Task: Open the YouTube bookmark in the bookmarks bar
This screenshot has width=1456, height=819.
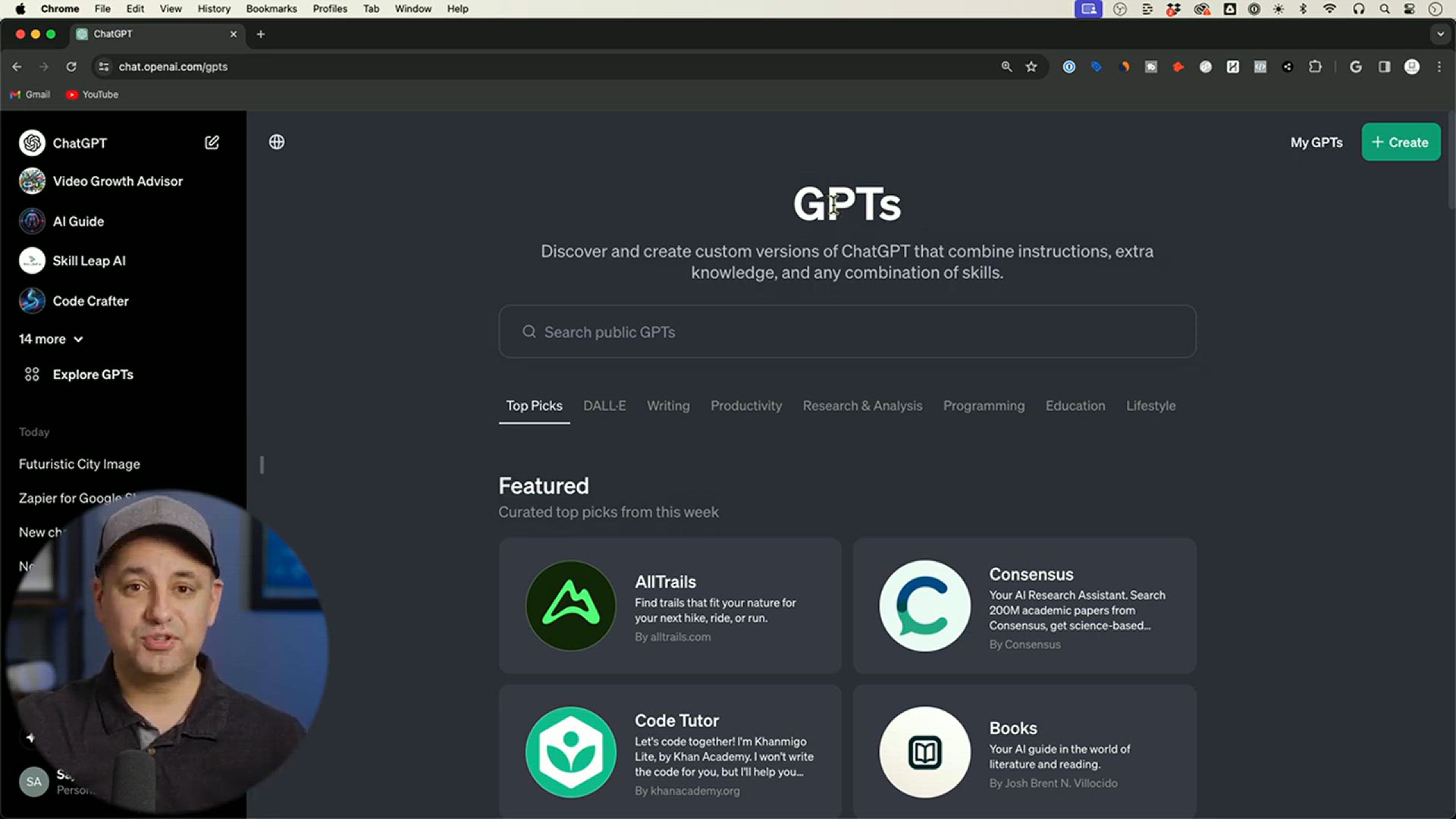Action: [x=92, y=94]
